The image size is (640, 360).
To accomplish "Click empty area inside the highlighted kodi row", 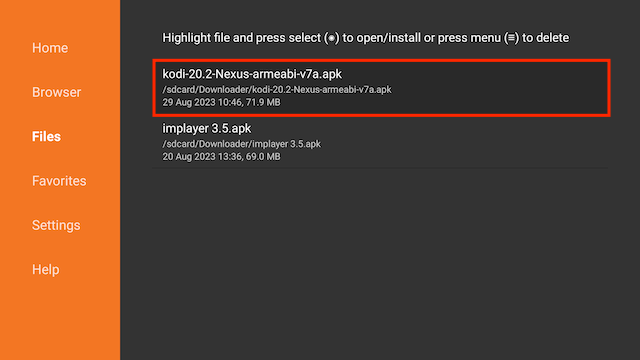I will pos(498,88).
